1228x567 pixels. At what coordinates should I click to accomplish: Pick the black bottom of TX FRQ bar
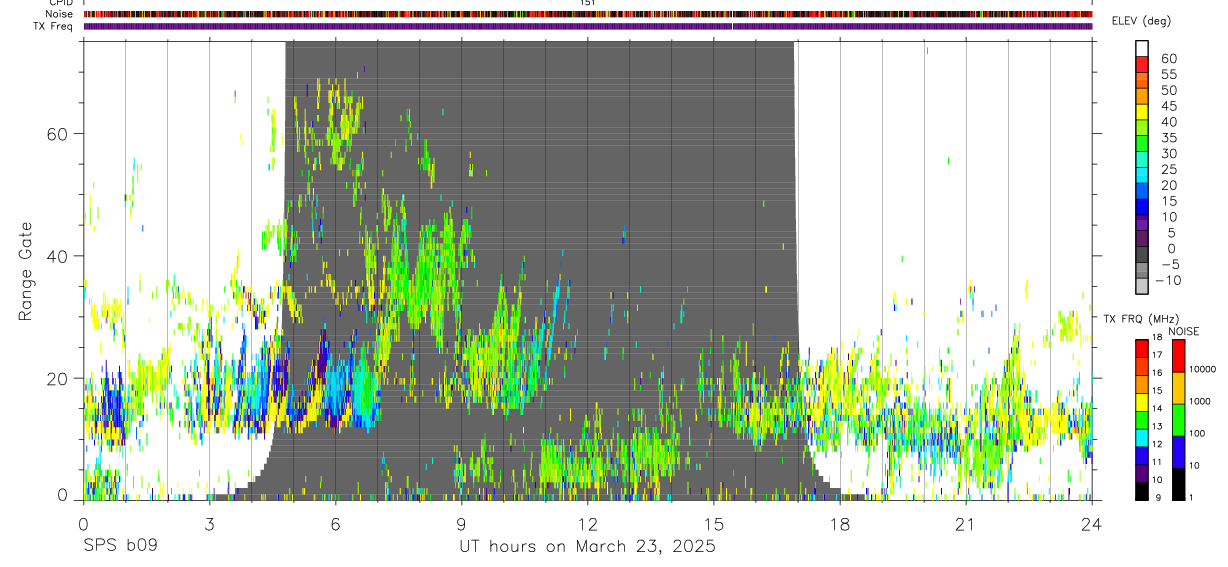1142,489
